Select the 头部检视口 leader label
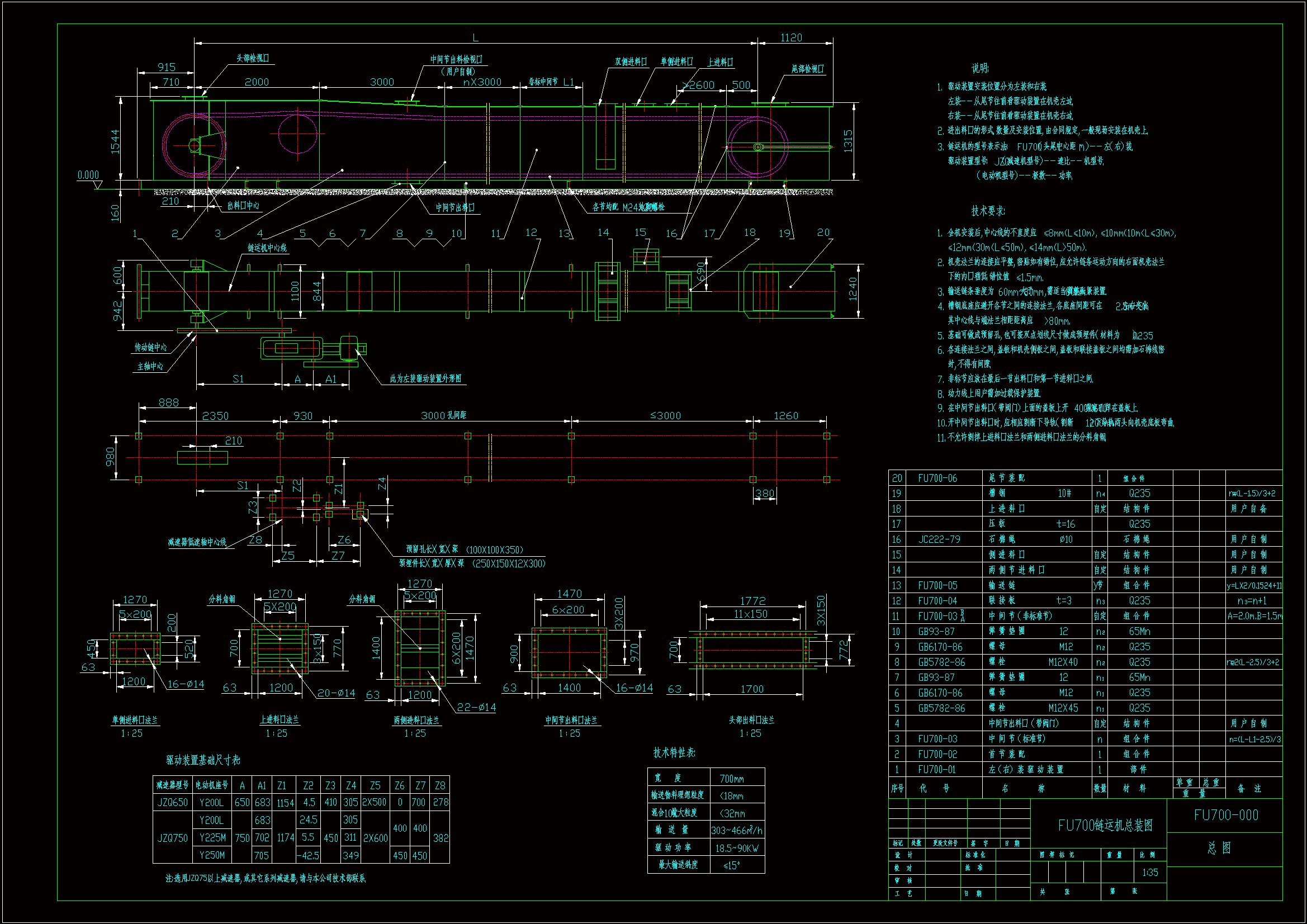 pyautogui.click(x=253, y=58)
